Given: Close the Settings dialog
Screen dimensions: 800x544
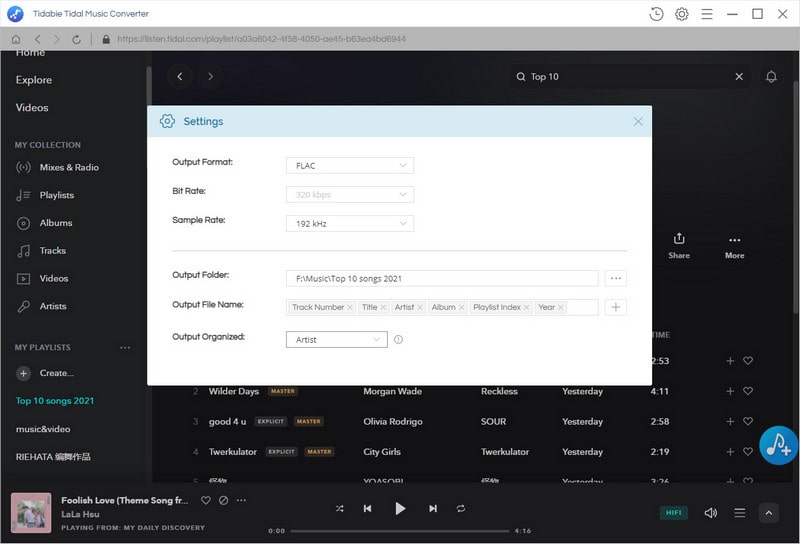Looking at the screenshot, I should [638, 121].
